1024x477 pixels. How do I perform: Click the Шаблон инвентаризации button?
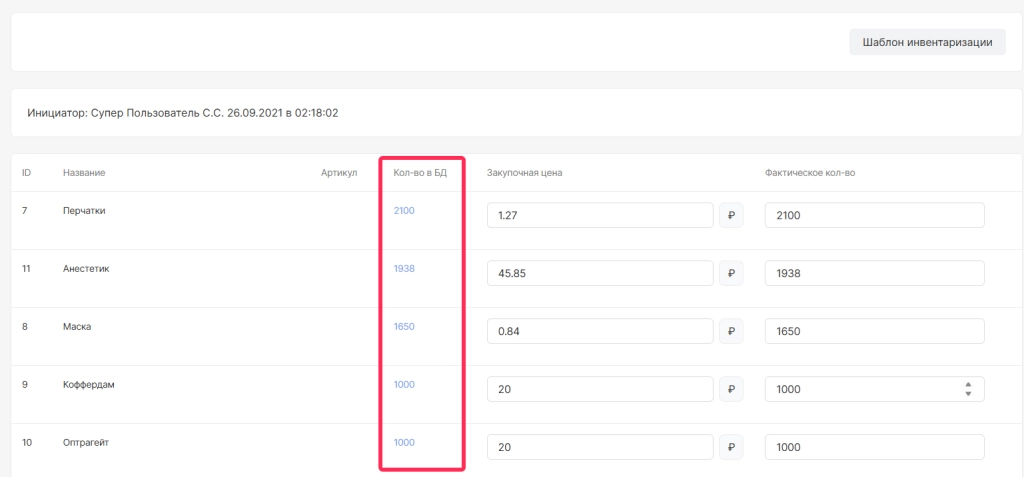(x=927, y=42)
